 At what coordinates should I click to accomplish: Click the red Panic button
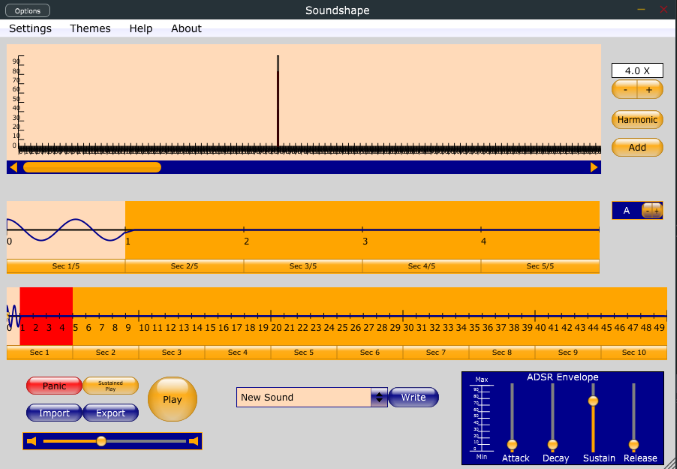(x=54, y=386)
